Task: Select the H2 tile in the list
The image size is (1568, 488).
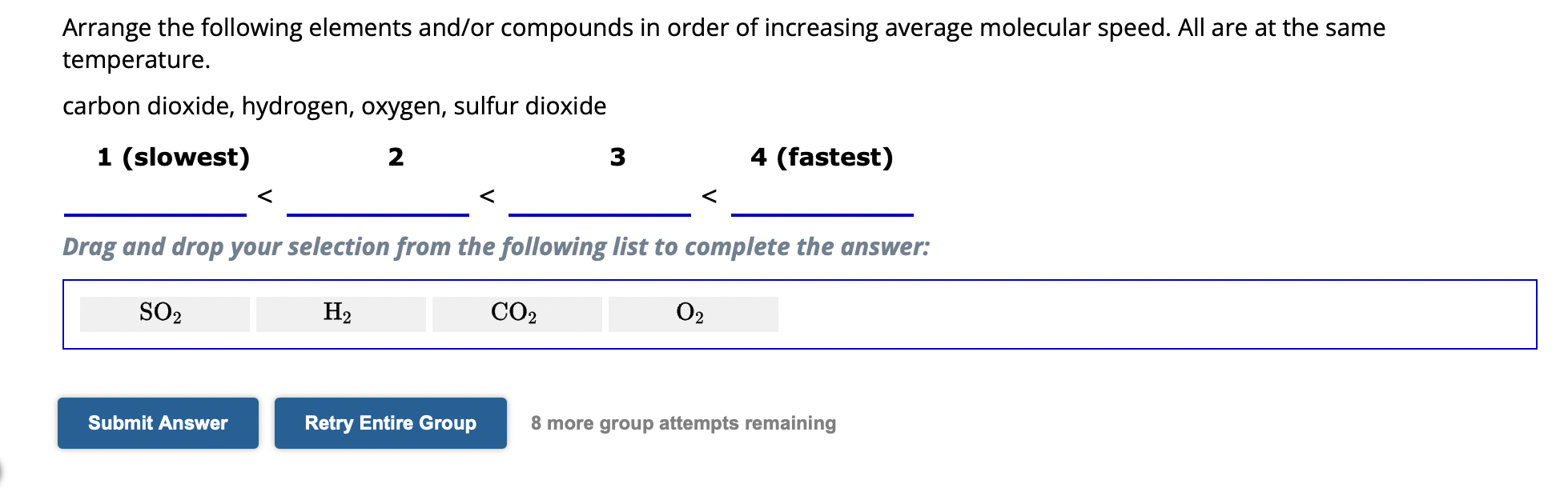Action: point(339,314)
